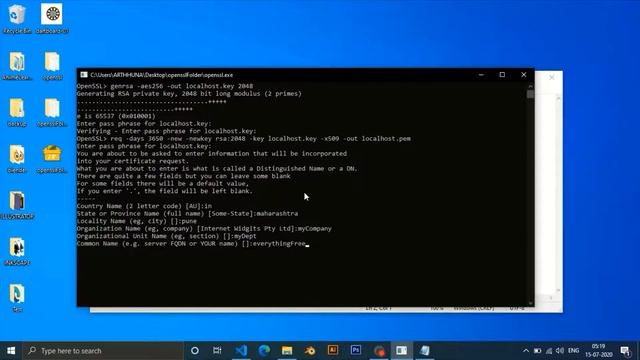Screen dimensions: 640x360
Task: Launch Photoshop from the taskbar
Action: coord(356,350)
